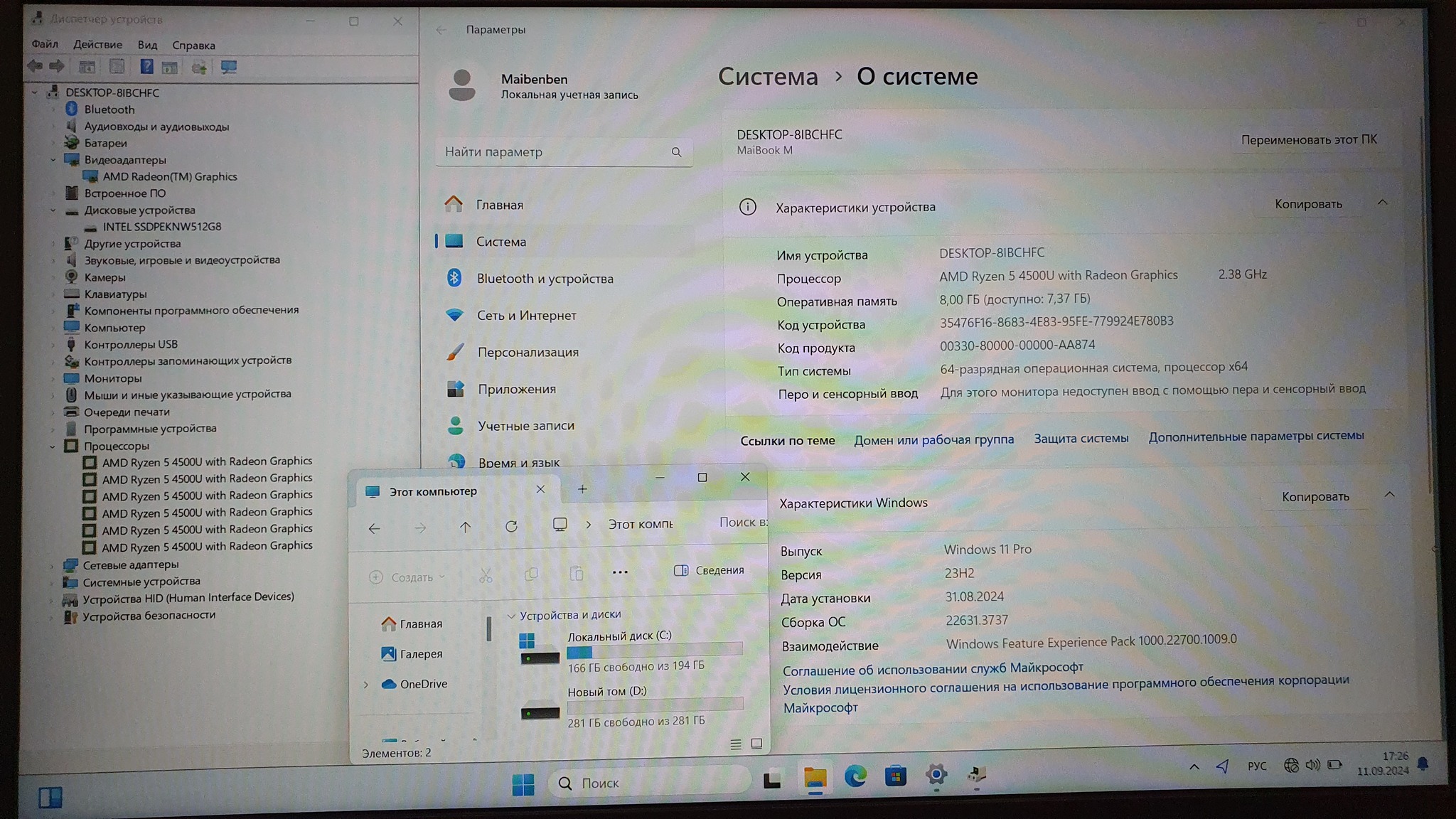Click the blue help icon in Device Manager toolbar
Viewport: 1456px width, 819px height.
click(146, 67)
